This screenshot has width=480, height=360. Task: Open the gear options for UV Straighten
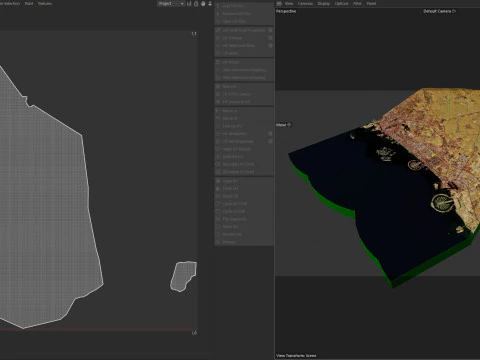[x=270, y=134]
